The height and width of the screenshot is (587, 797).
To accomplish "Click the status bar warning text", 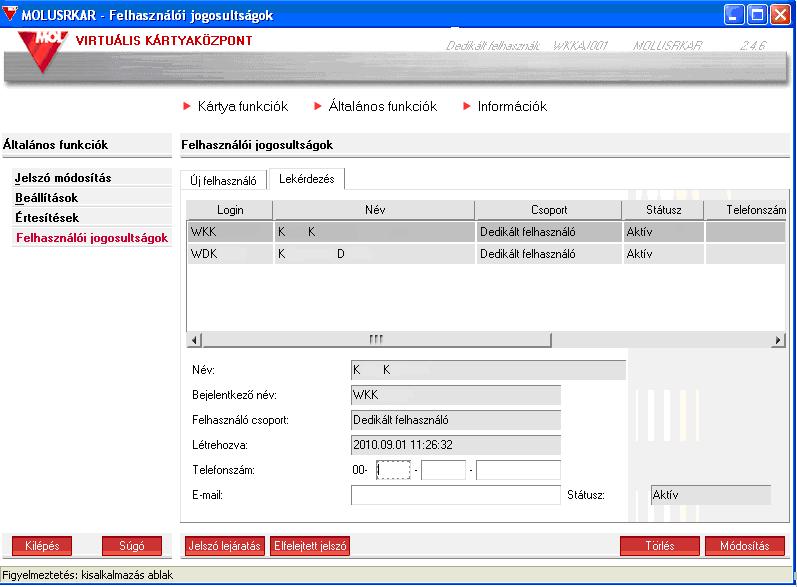I will coord(87,575).
